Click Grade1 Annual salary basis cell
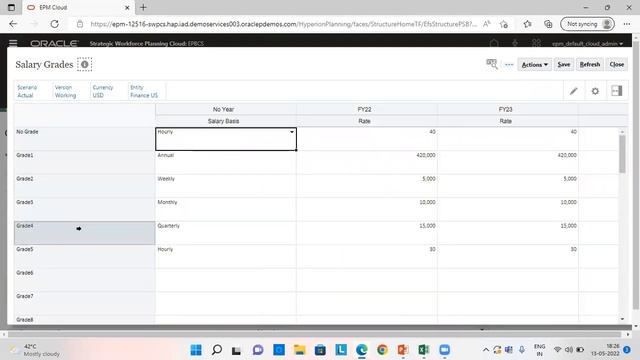The height and width of the screenshot is (360, 640). point(226,162)
